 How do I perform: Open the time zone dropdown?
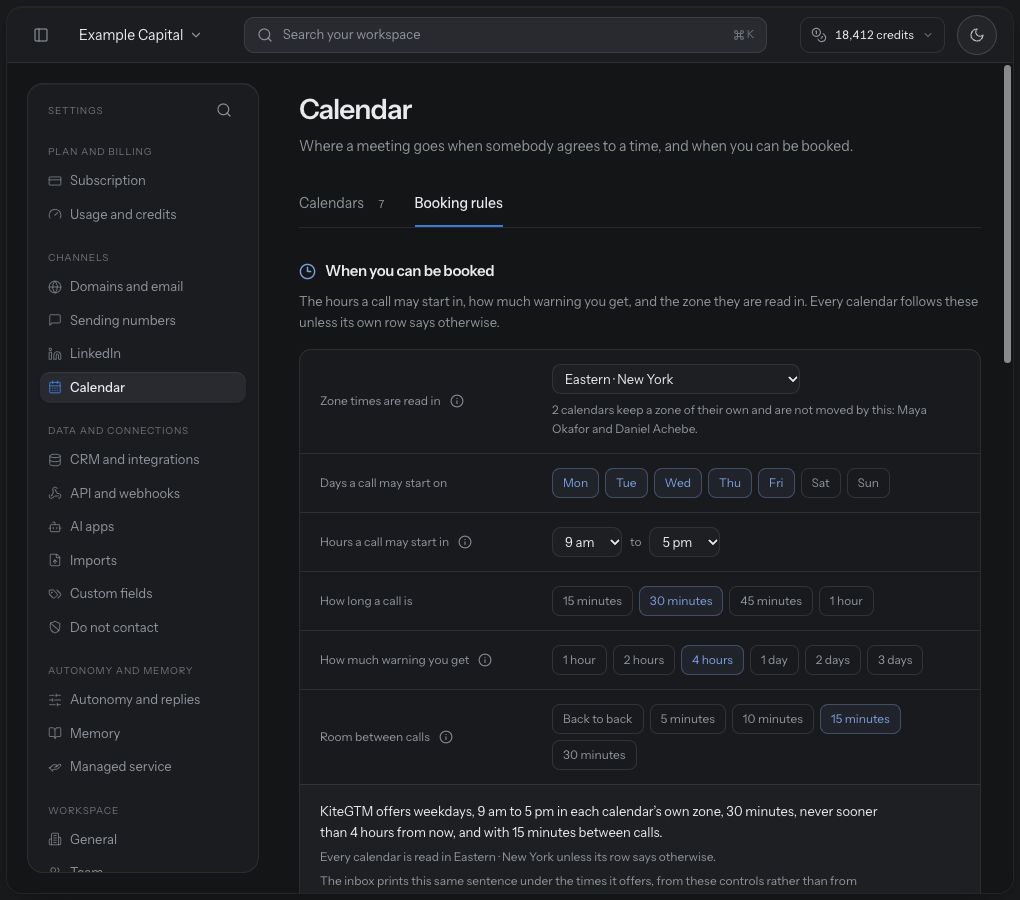click(x=675, y=379)
